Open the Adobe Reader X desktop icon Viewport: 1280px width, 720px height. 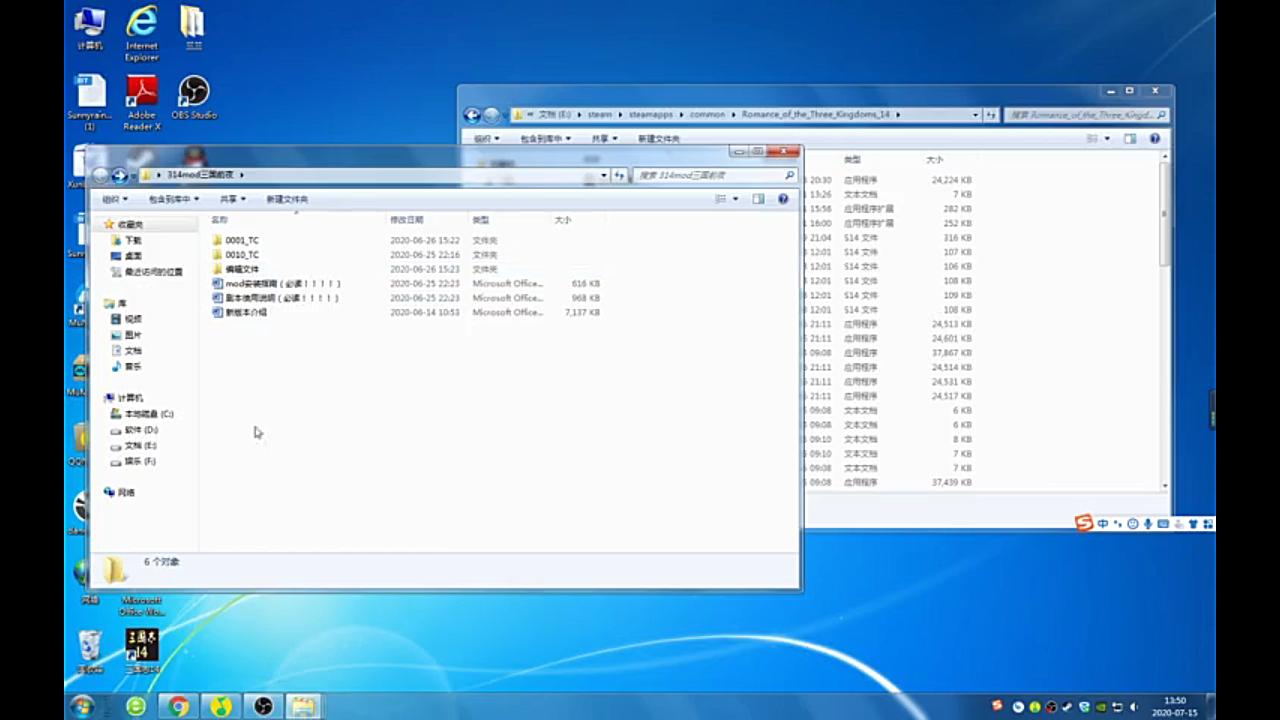point(142,103)
